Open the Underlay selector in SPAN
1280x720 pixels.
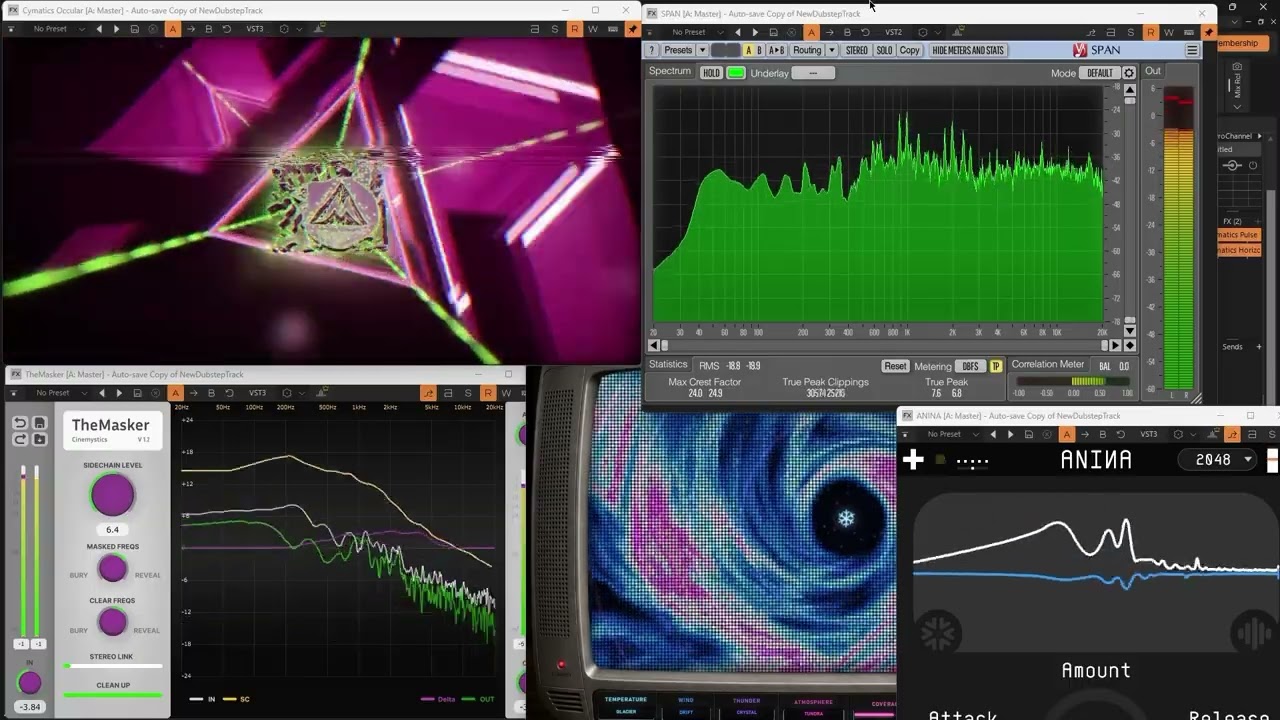813,73
